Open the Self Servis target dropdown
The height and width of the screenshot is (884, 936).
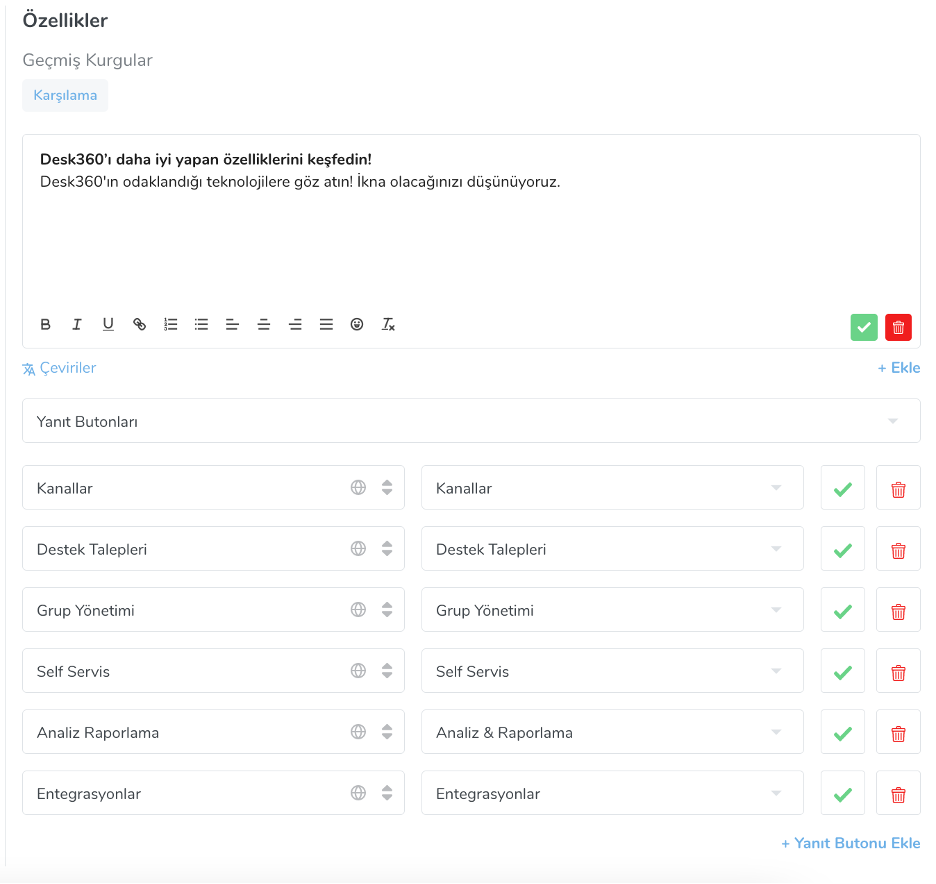612,670
